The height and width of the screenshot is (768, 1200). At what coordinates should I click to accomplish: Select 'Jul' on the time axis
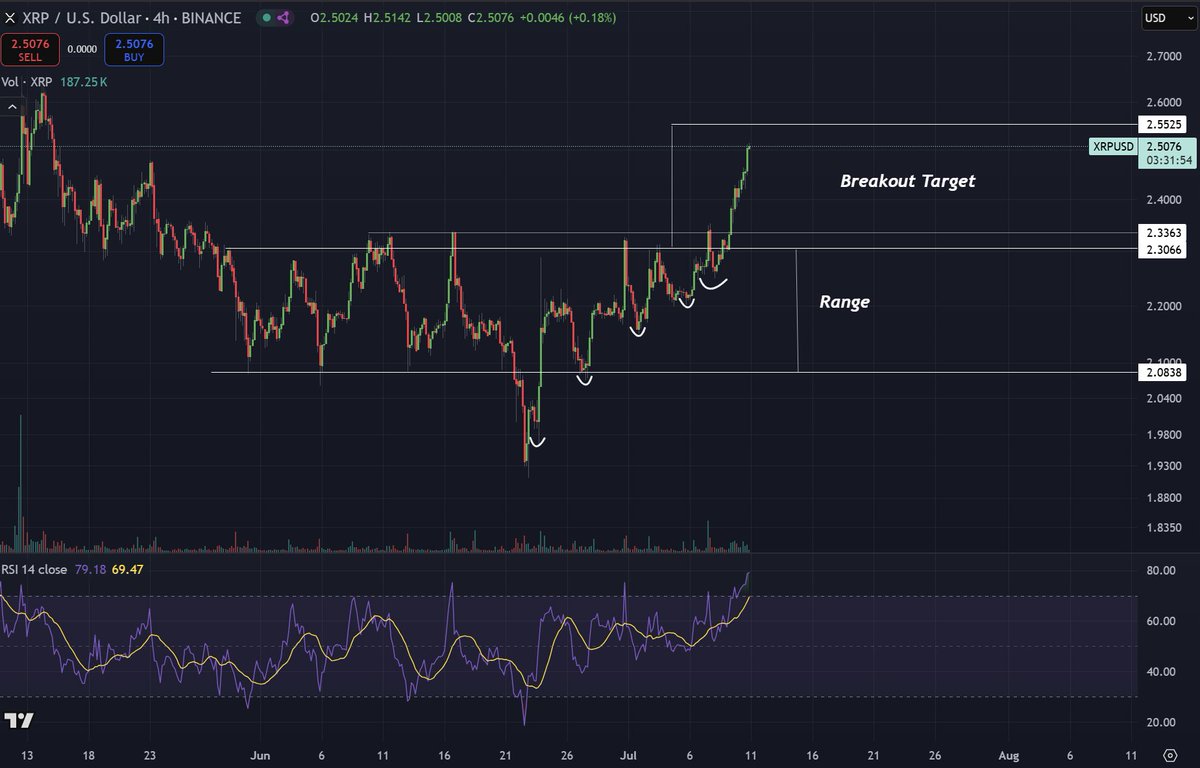(x=628, y=756)
